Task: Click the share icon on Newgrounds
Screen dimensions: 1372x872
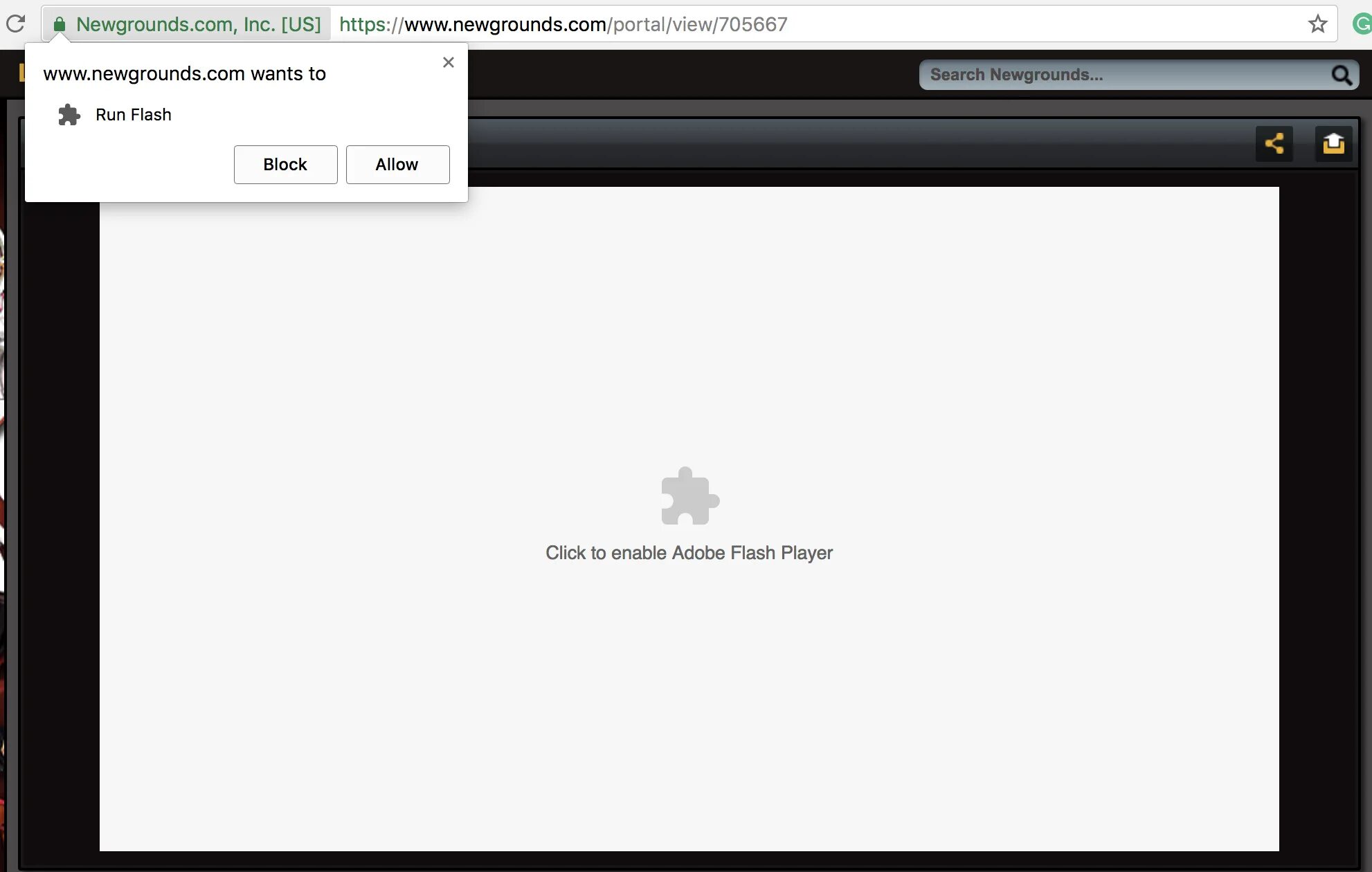Action: (1275, 143)
